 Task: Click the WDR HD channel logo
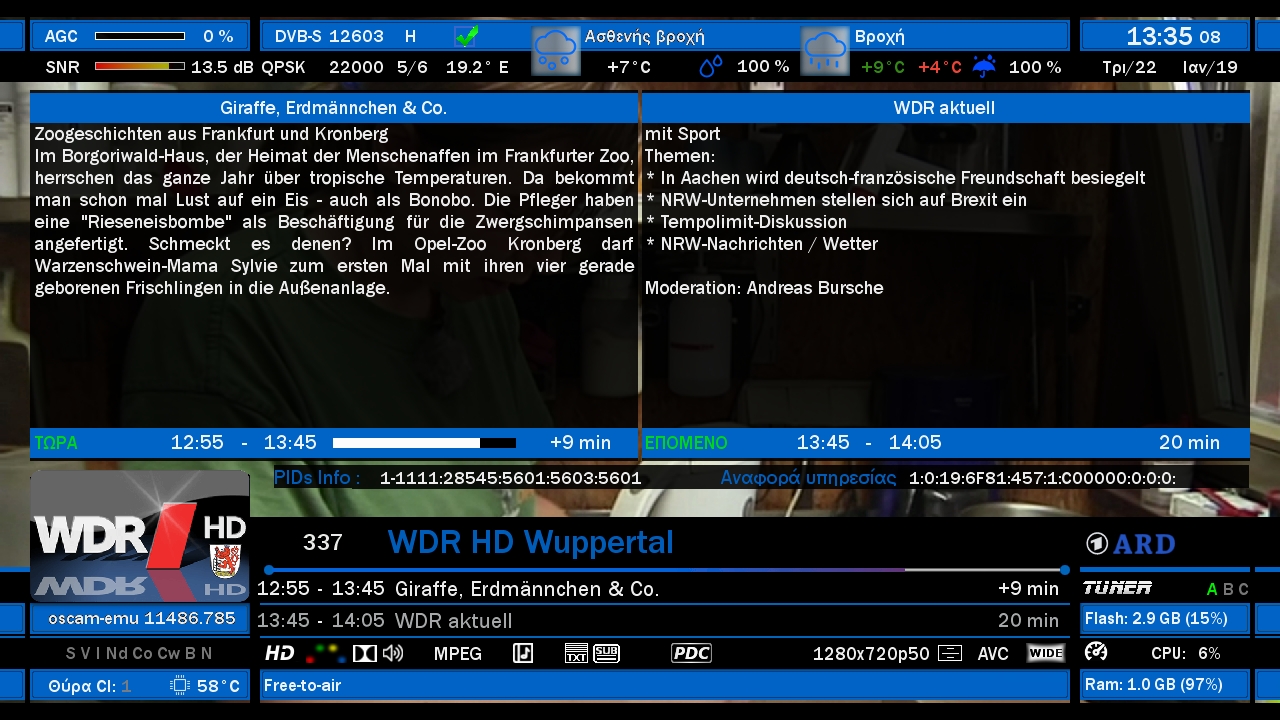(x=140, y=535)
